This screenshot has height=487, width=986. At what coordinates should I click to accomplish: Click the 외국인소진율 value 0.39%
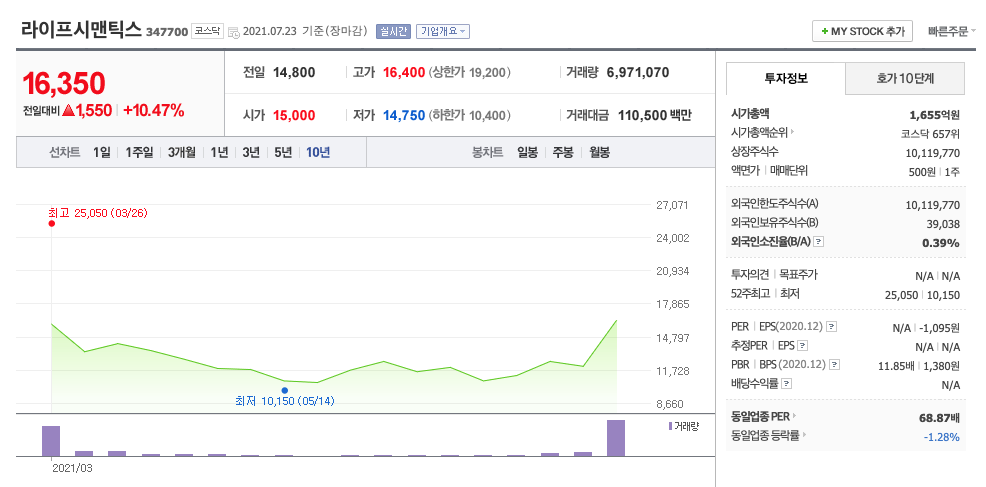click(x=941, y=243)
